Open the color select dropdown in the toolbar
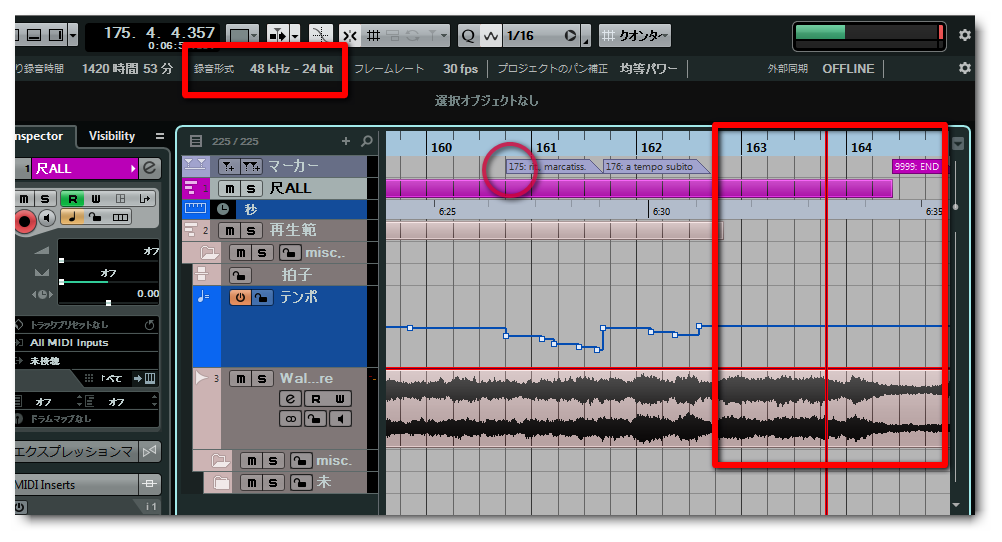This screenshot has height=542, width=1002. (x=244, y=35)
